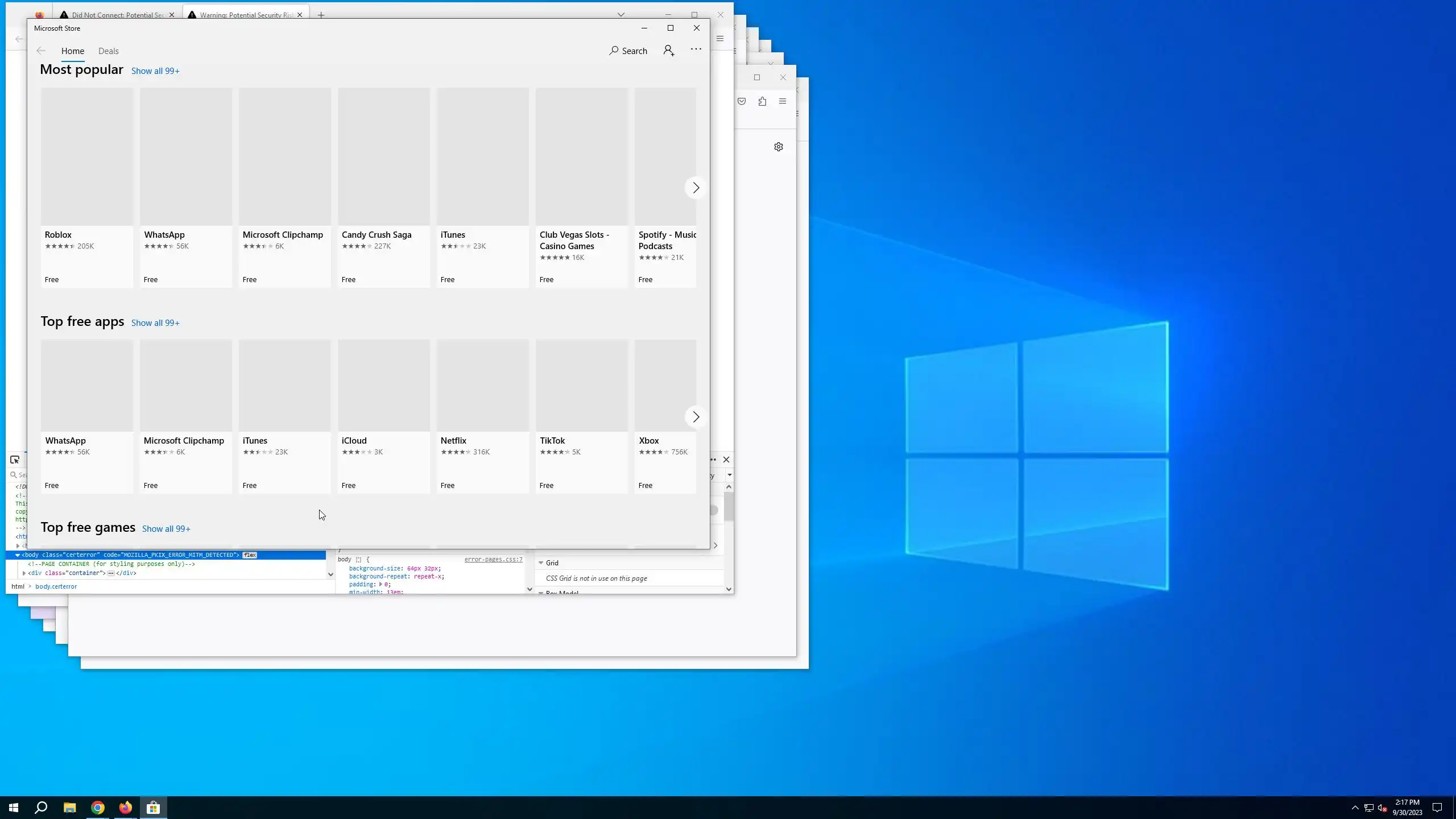Click the settings gear icon
This screenshot has height=819, width=1456.
coord(779,147)
